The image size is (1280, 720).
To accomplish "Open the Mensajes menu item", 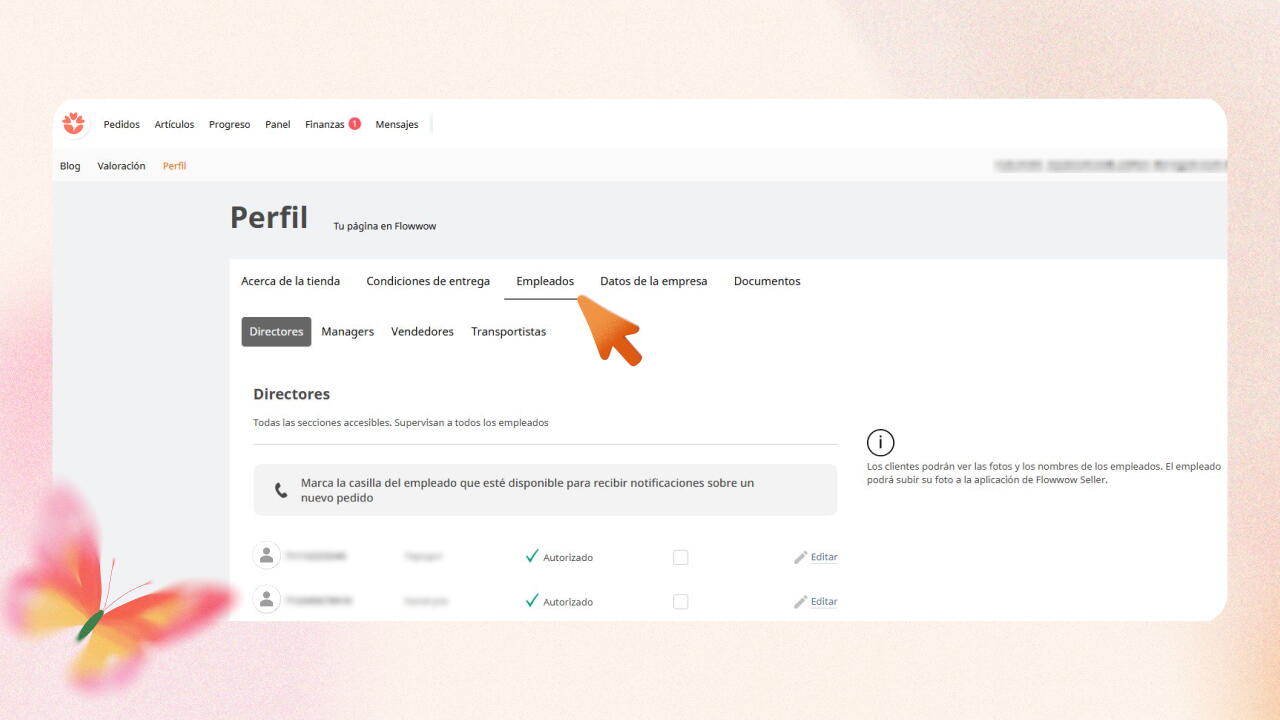I will pyautogui.click(x=397, y=125).
